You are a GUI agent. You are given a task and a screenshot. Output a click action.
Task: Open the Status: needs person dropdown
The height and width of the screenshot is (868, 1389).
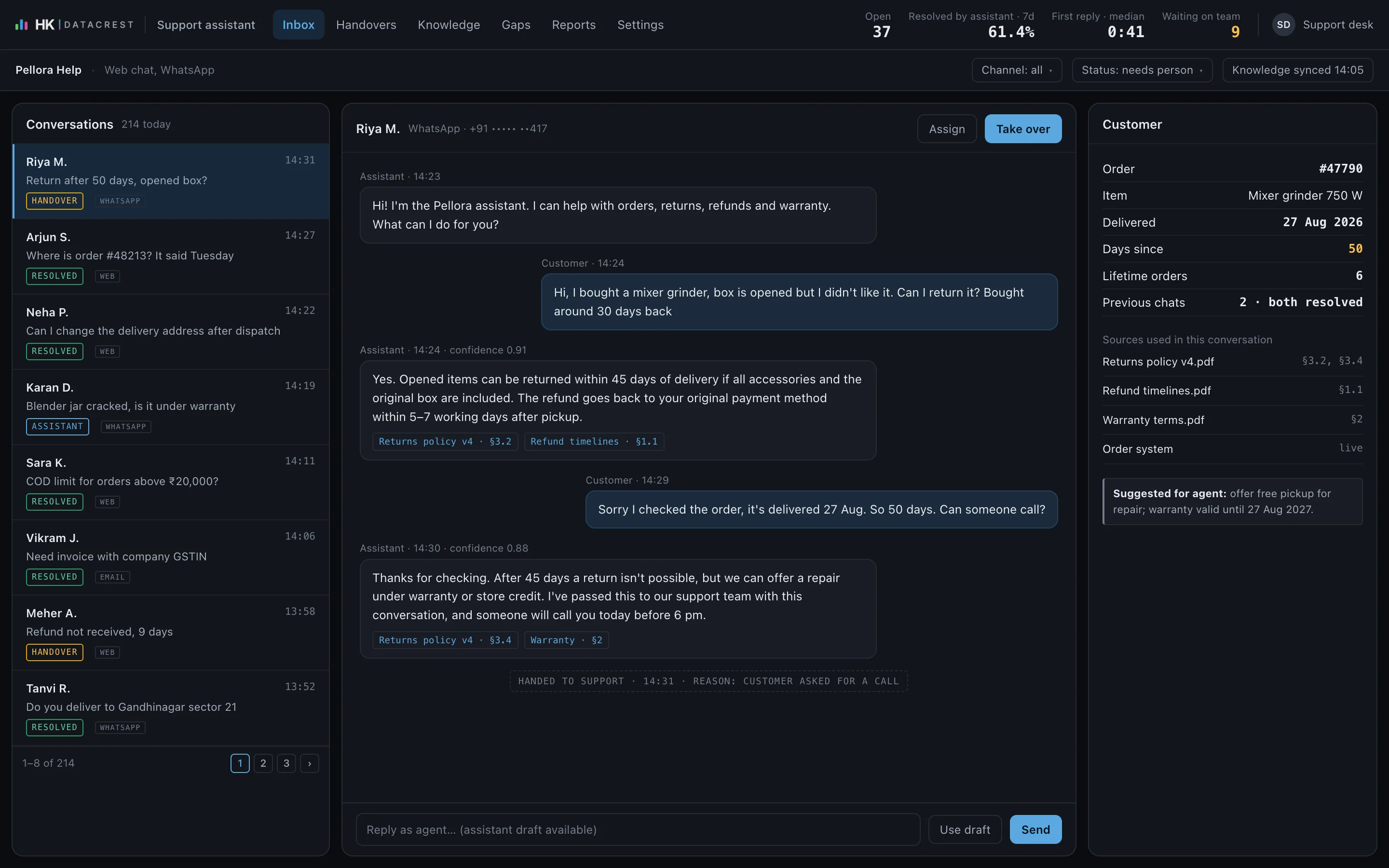click(1142, 70)
